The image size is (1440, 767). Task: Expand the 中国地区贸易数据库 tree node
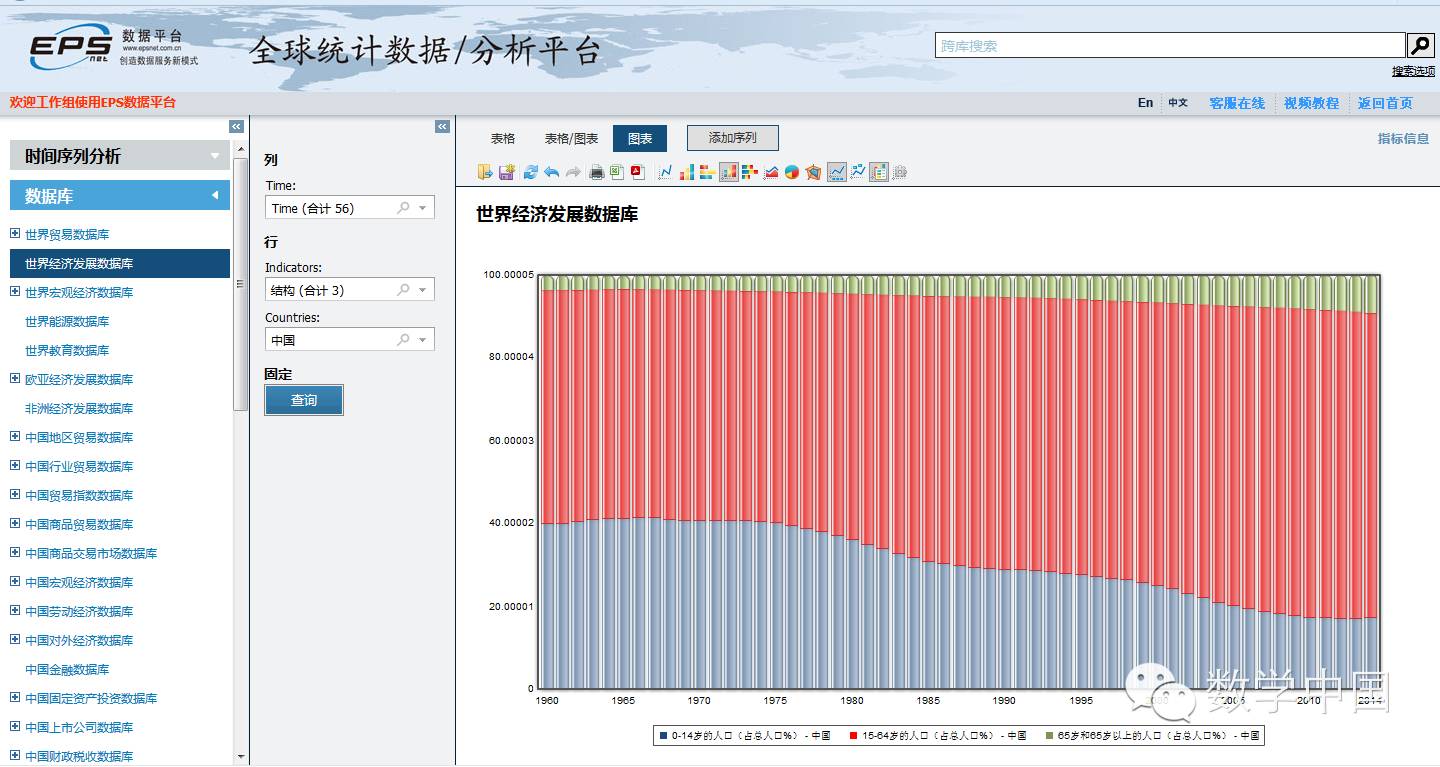15,437
